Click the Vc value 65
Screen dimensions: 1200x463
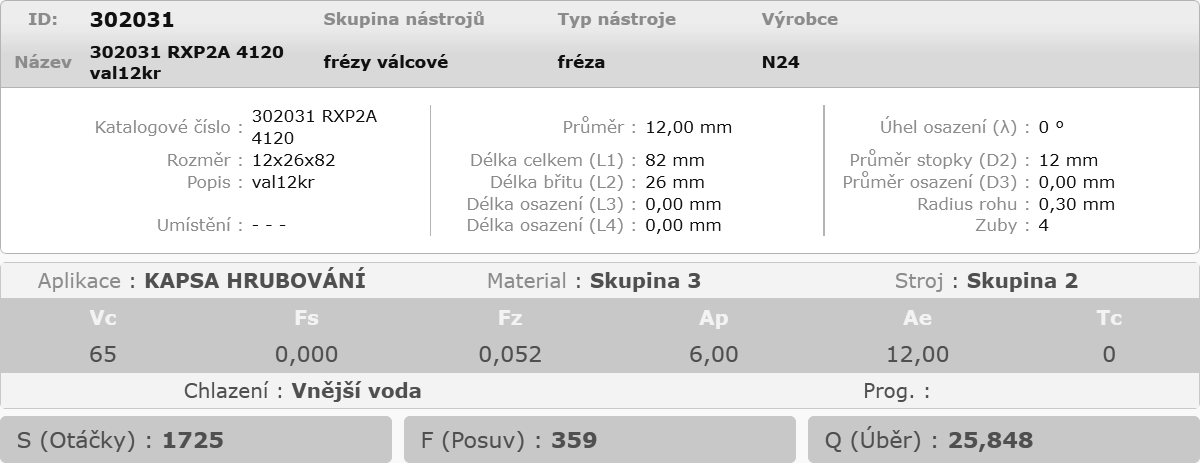click(x=103, y=354)
